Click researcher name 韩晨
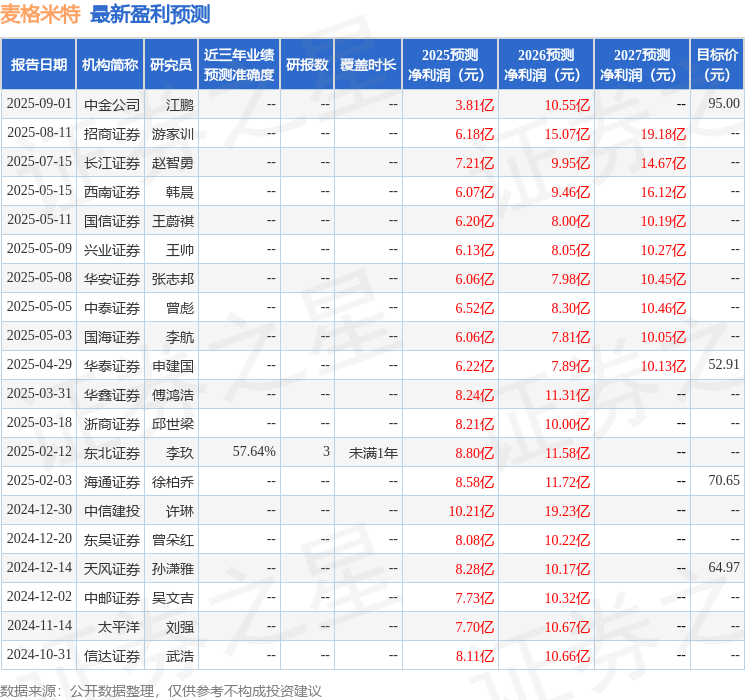This screenshot has height=700, width=745. click(x=180, y=192)
